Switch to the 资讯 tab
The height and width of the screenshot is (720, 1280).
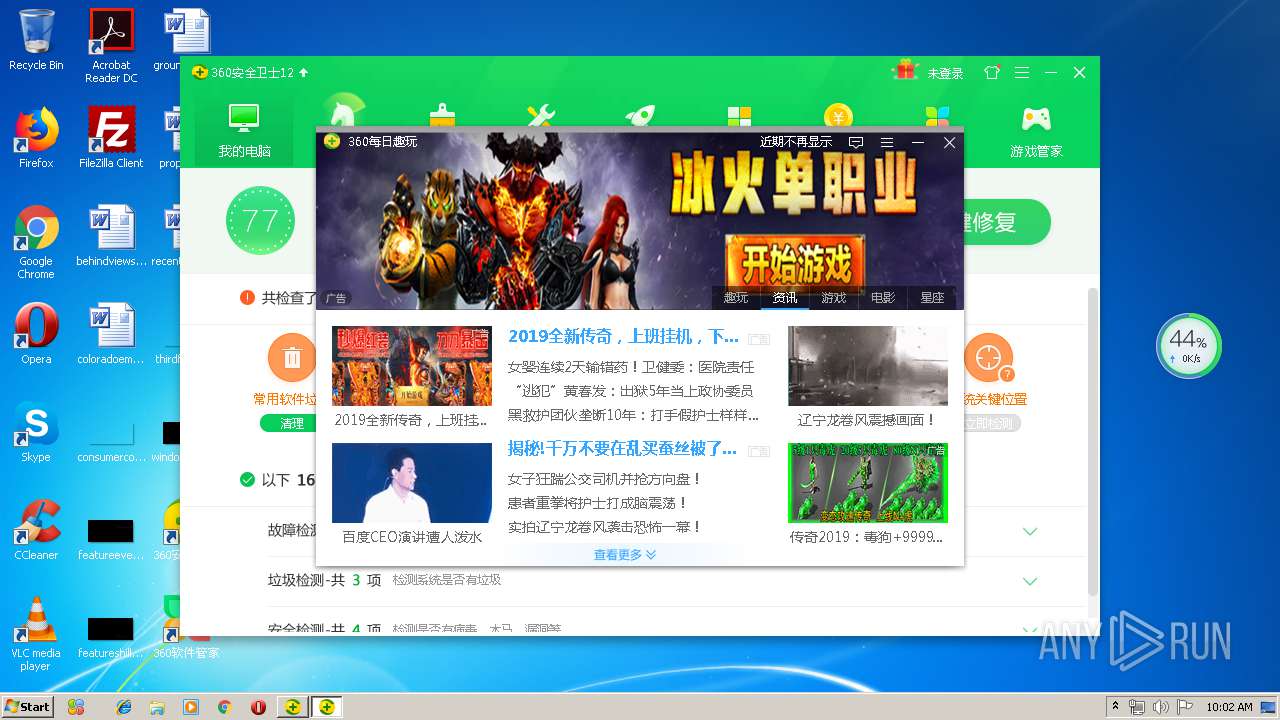click(785, 298)
